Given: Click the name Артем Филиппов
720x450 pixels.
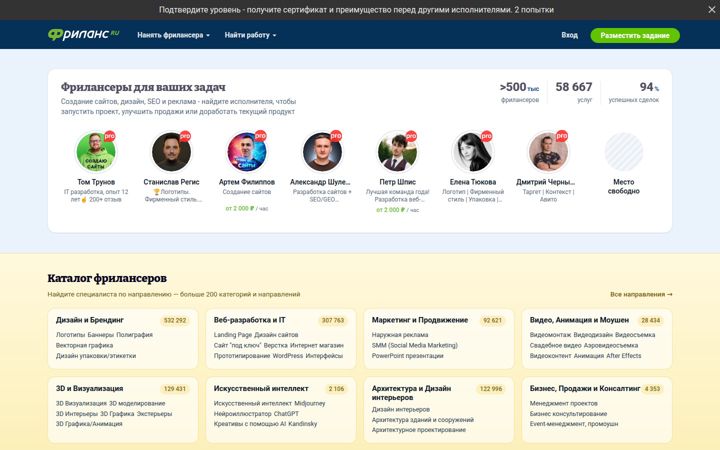Looking at the screenshot, I should click(247, 182).
